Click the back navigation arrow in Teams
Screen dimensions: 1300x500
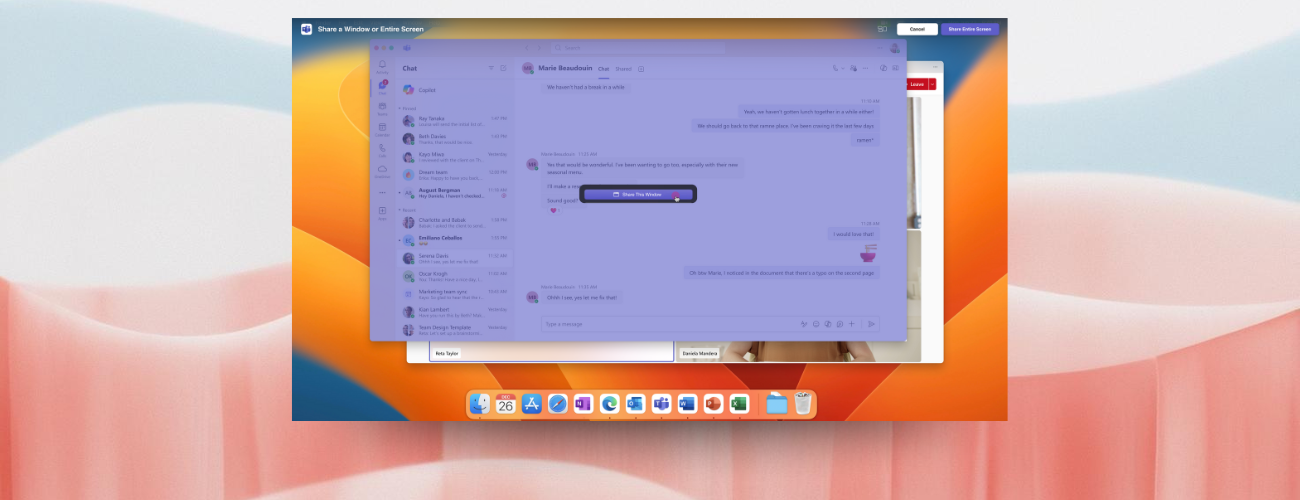527,48
